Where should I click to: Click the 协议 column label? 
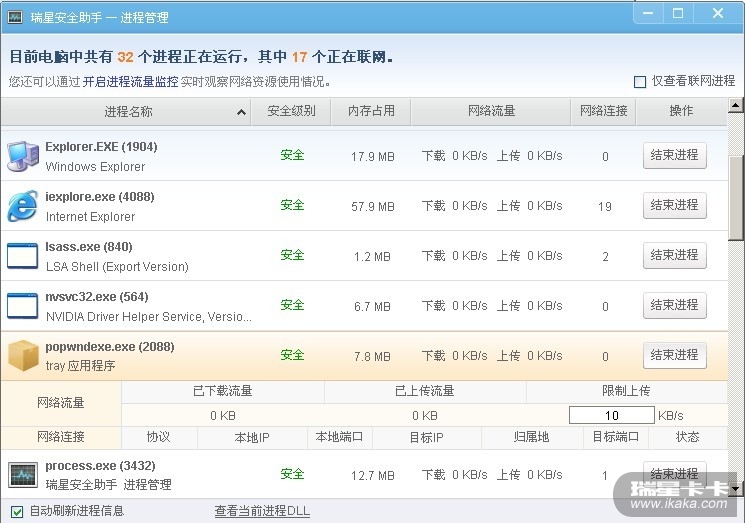click(x=158, y=437)
